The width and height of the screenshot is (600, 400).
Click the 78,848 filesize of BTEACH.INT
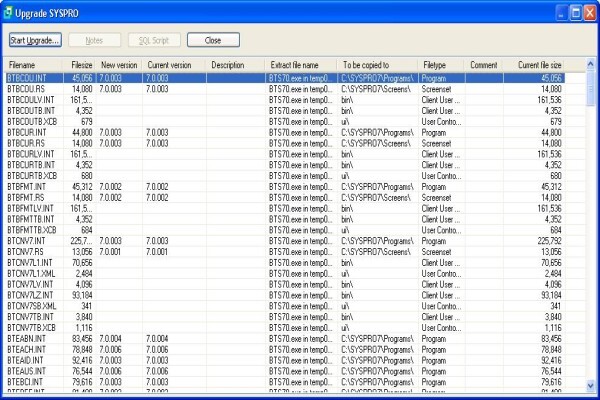82,350
